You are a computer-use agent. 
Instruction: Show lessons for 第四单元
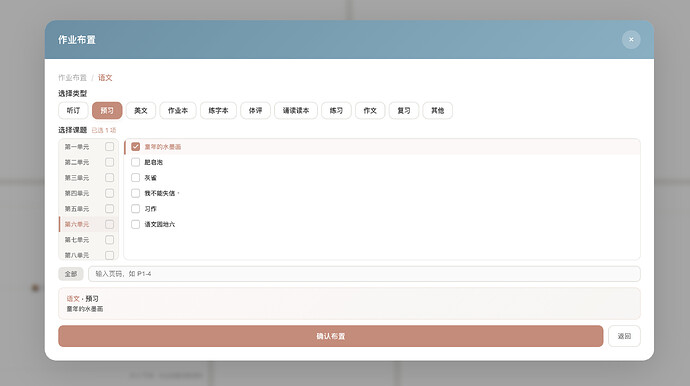(77, 193)
